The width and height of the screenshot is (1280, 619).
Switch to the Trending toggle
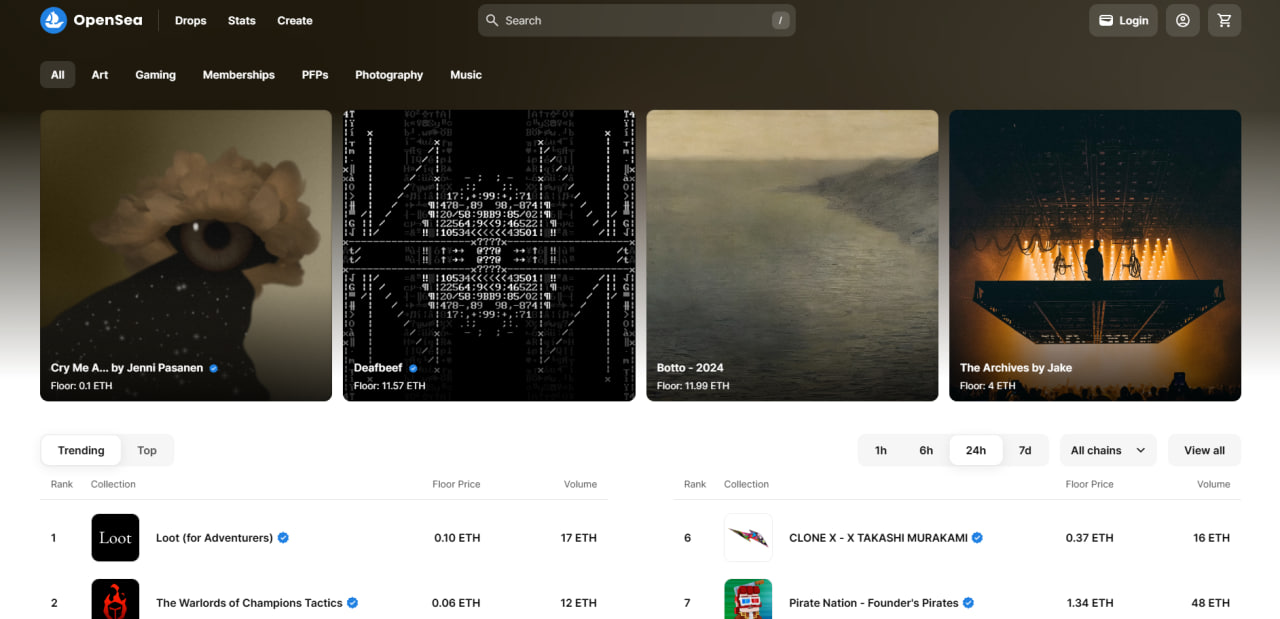click(81, 450)
